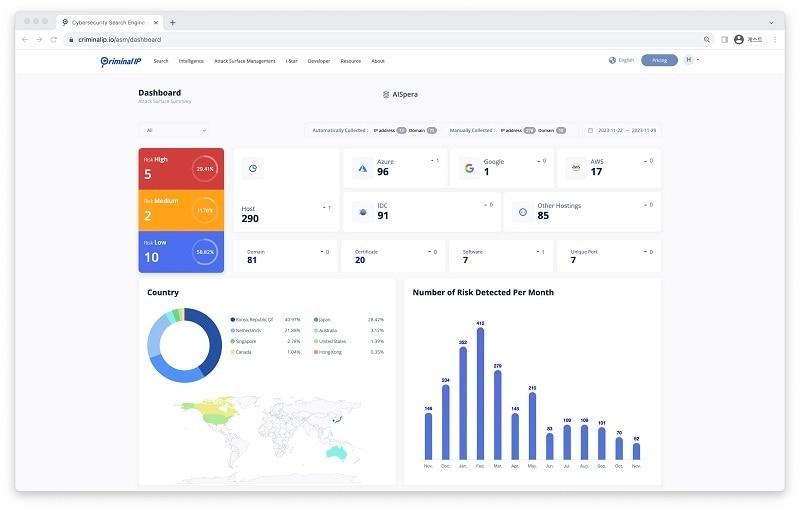Click the Azure cloud icon
The image size is (800, 510).
click(363, 168)
